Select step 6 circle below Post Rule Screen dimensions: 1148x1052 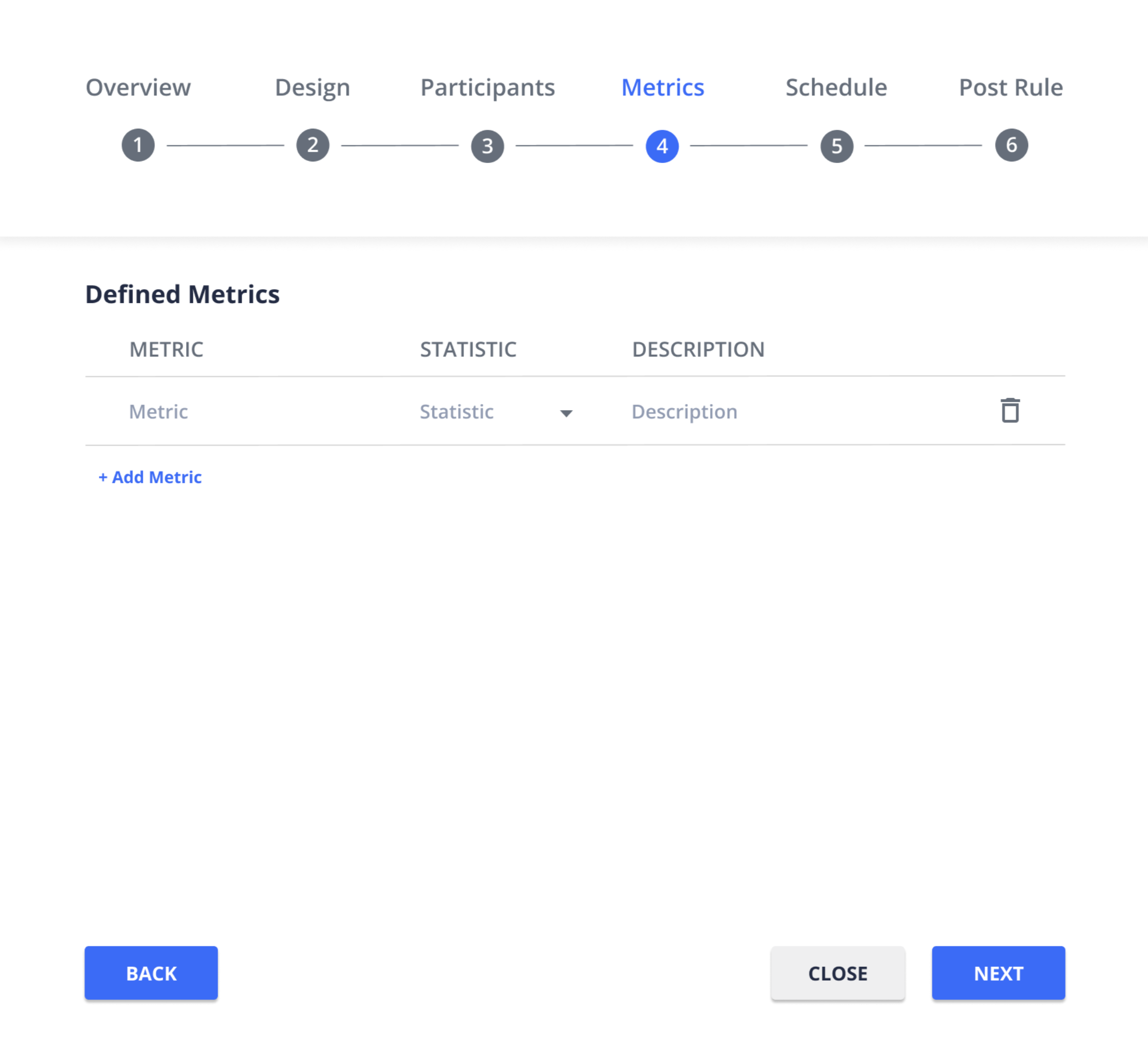point(1011,145)
